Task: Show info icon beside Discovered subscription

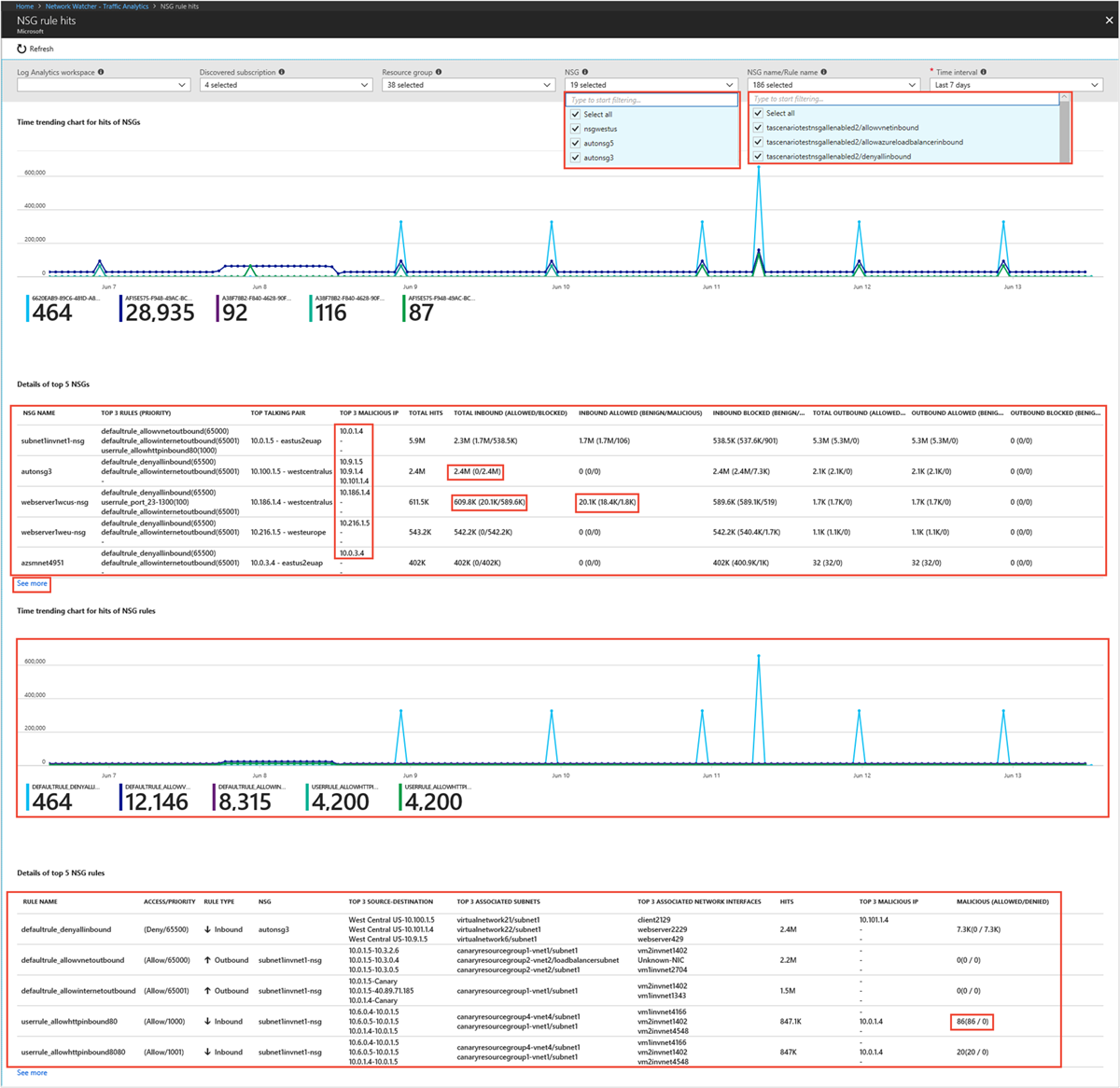Action: pyautogui.click(x=282, y=72)
